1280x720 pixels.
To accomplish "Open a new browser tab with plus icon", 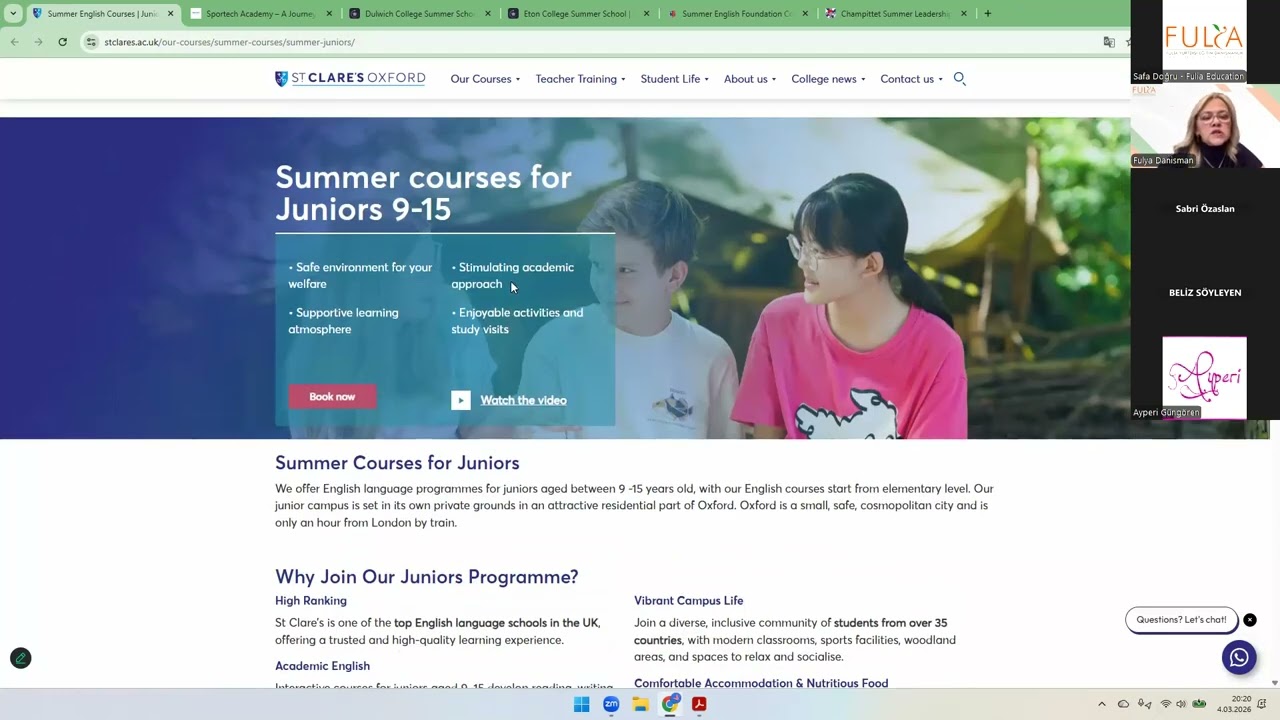I will click(987, 14).
